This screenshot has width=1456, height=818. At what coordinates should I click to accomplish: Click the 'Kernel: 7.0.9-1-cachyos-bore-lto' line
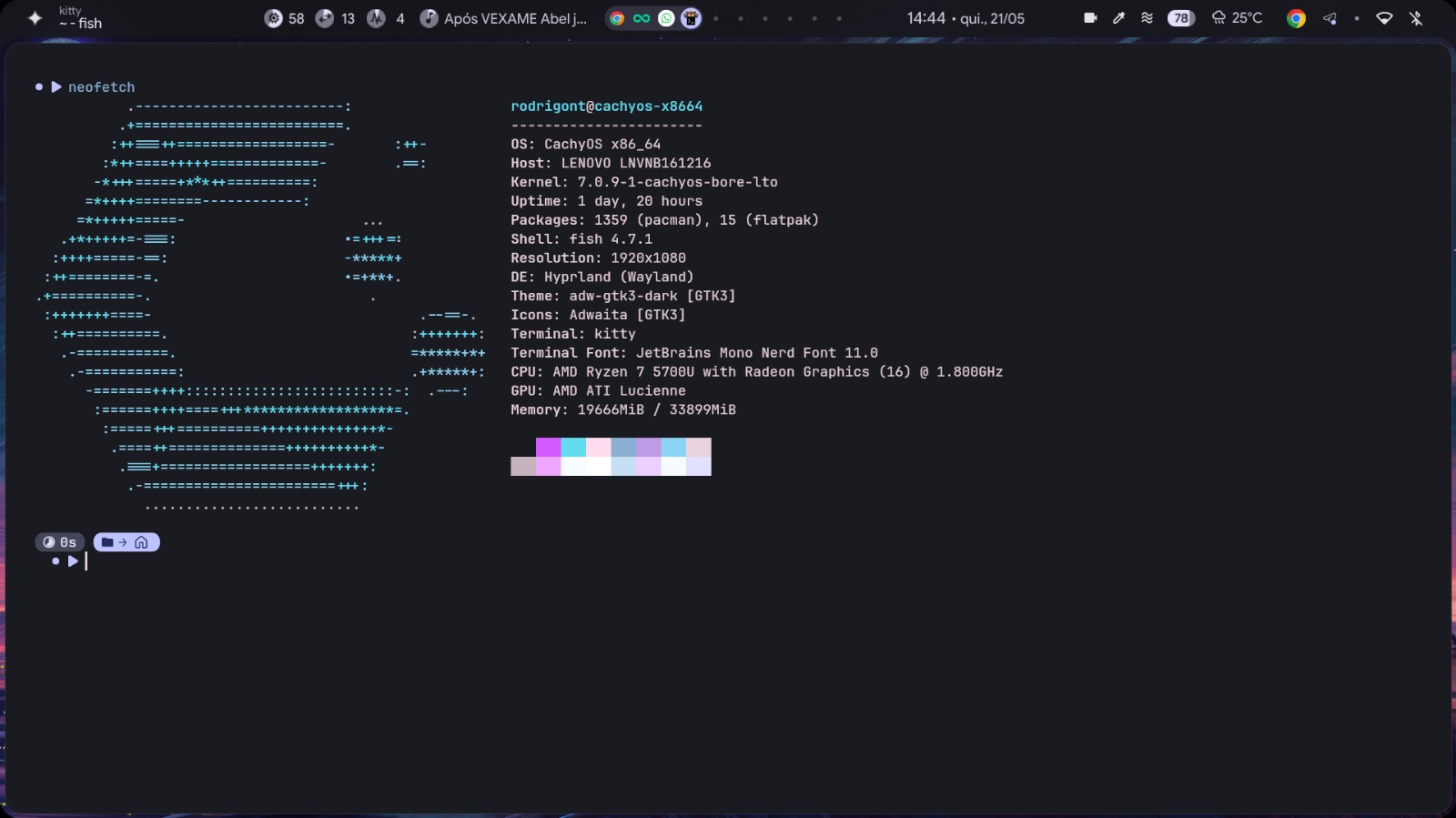644,182
